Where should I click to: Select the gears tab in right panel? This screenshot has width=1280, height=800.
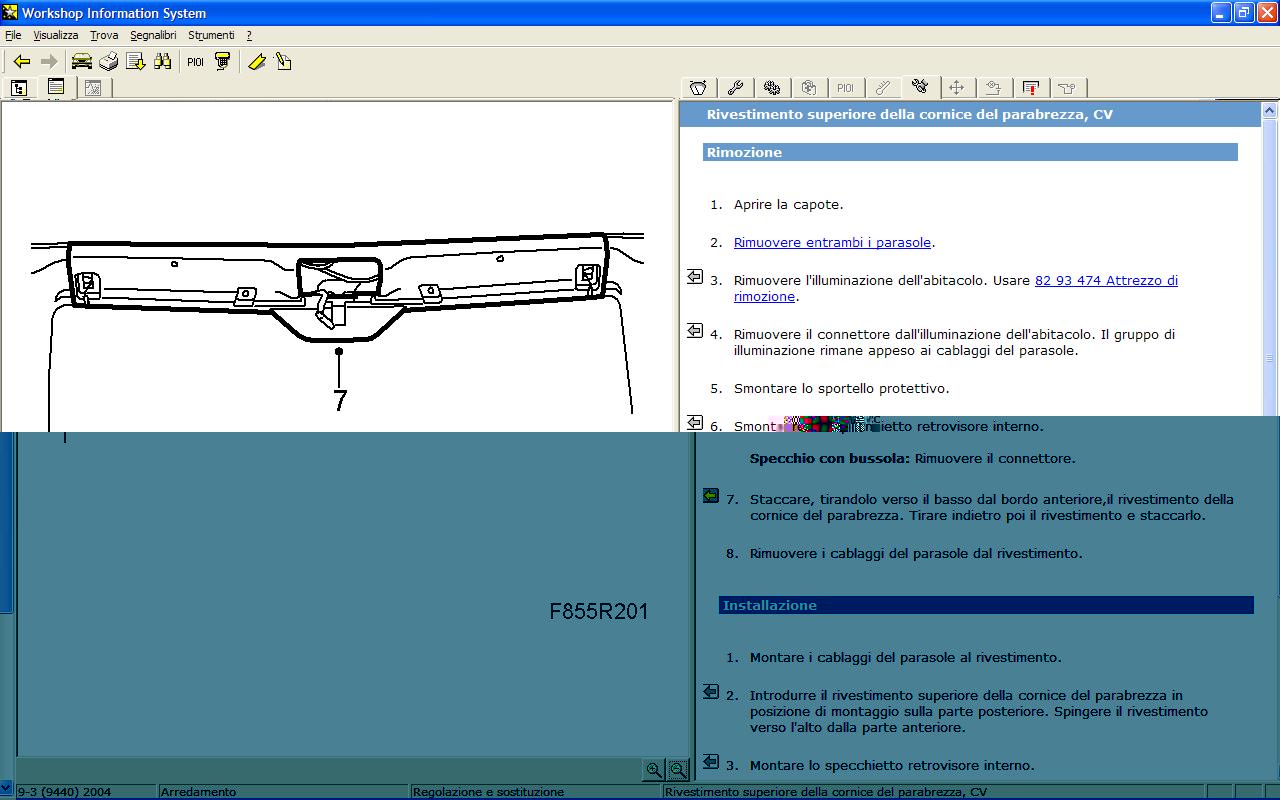[x=771, y=88]
